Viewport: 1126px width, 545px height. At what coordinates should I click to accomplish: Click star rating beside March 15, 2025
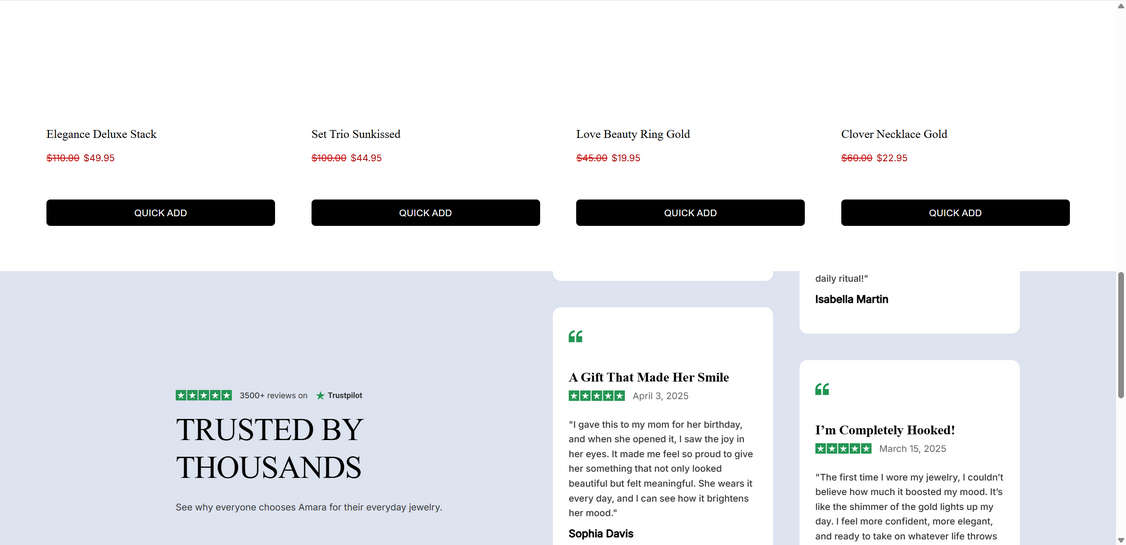[843, 449]
